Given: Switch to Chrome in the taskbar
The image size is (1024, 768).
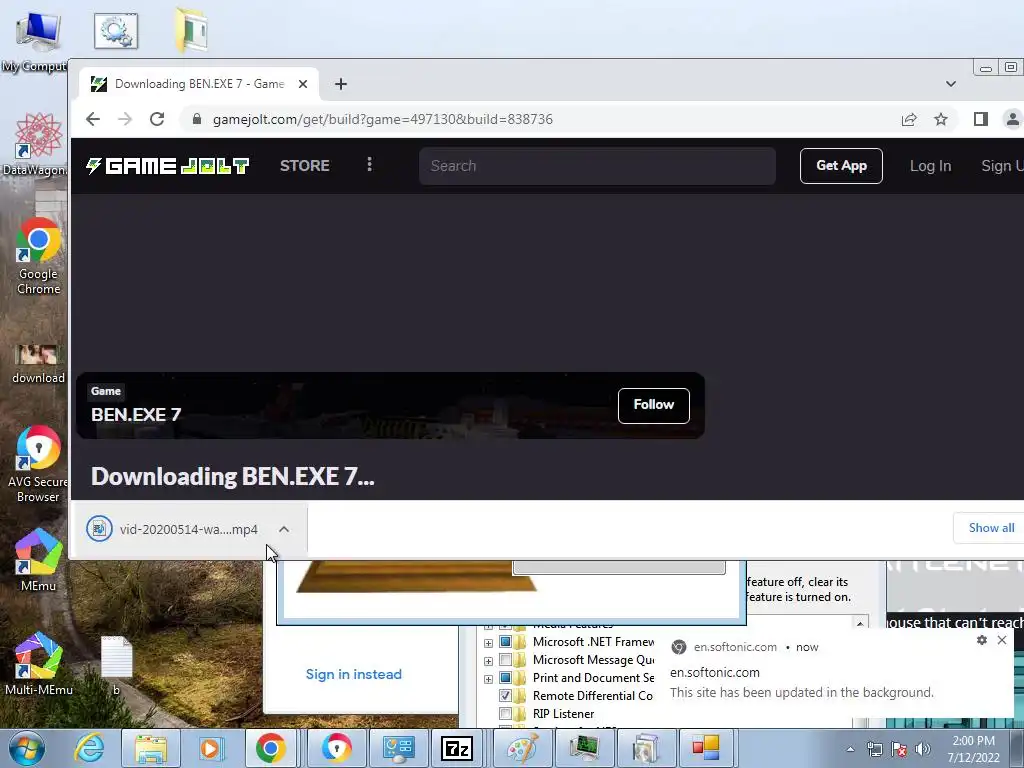Looking at the screenshot, I should pyautogui.click(x=270, y=748).
